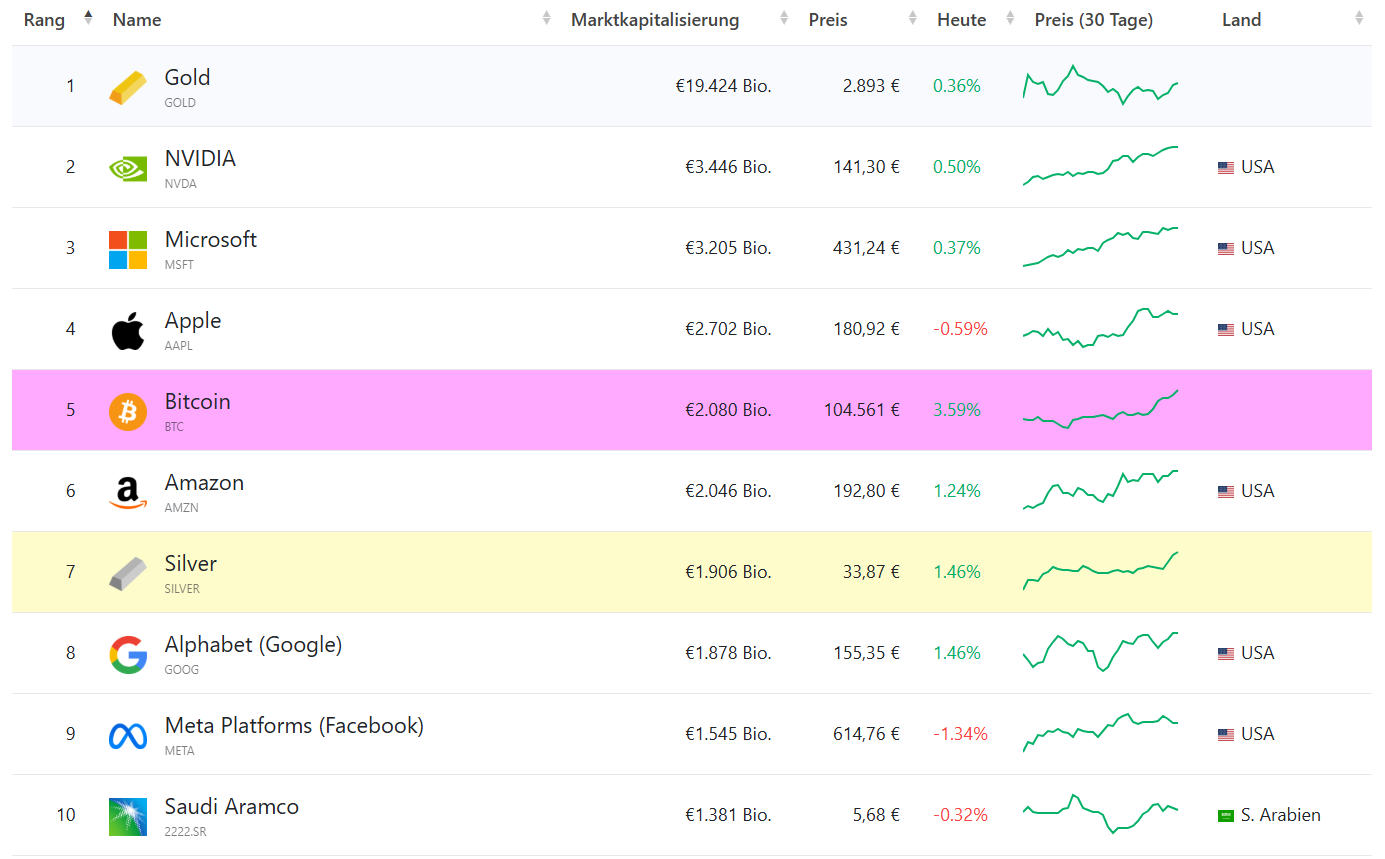Viewport: 1385px width, 859px height.
Task: Click Silver price 33,87 €
Action: click(x=871, y=572)
